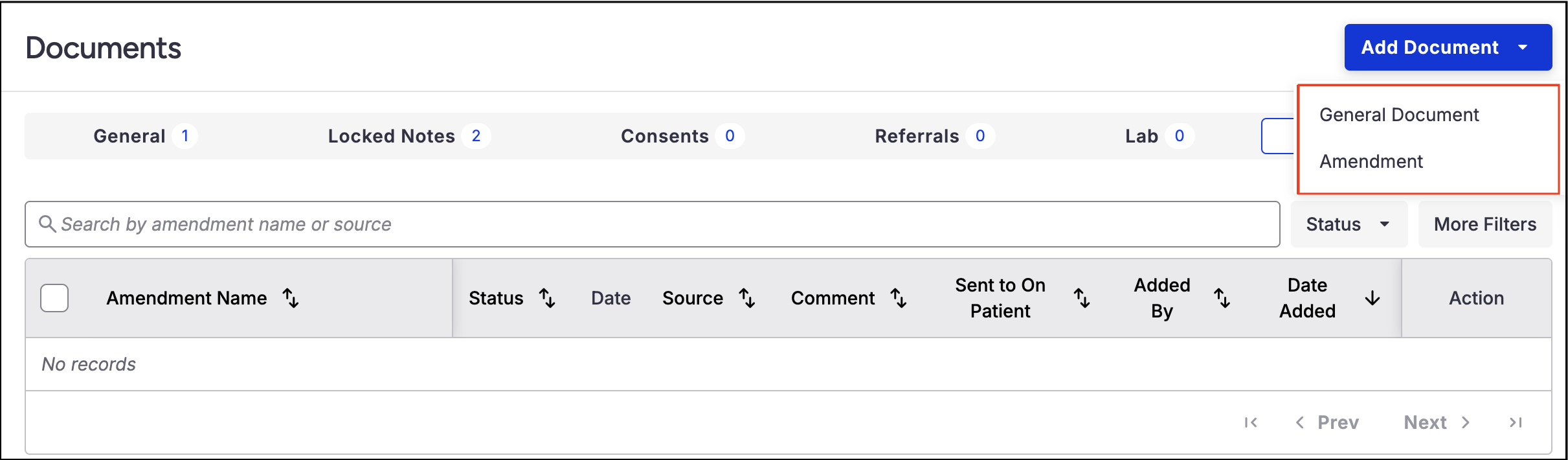Switch to the Referrals tab
The width and height of the screenshot is (1568, 460).
pos(934,136)
